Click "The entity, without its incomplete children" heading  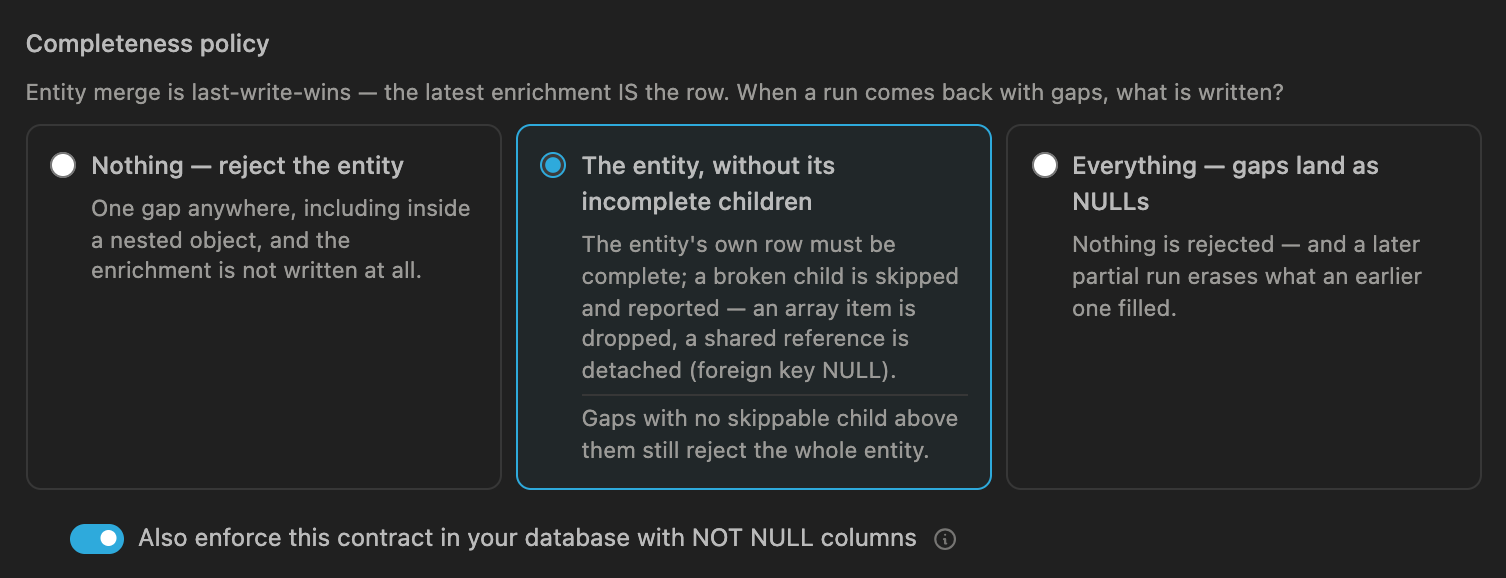pyautogui.click(x=708, y=183)
